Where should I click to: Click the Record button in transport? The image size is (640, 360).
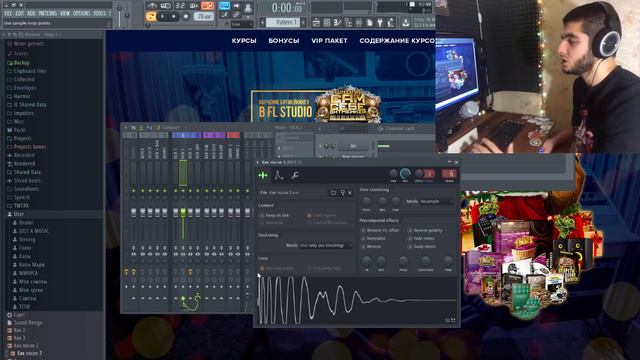pyautogui.click(x=186, y=17)
